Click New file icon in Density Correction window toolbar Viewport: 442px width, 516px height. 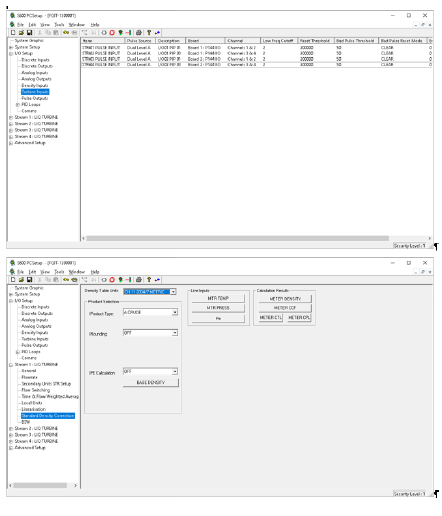coord(13,280)
